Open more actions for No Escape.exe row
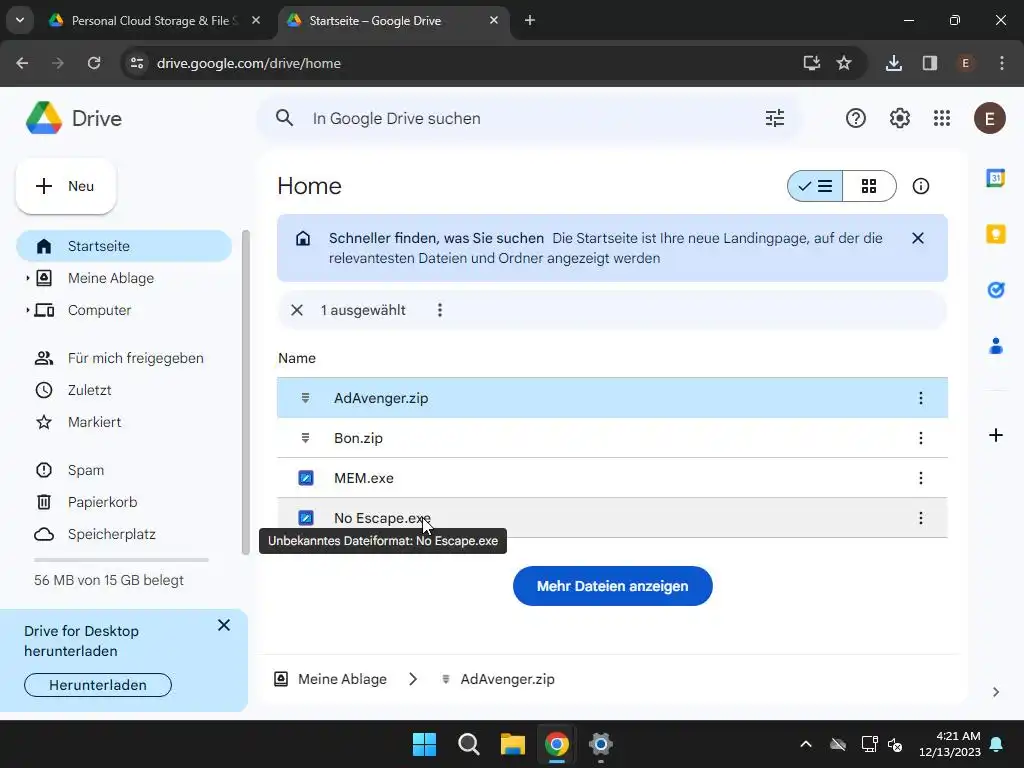 pos(921,518)
